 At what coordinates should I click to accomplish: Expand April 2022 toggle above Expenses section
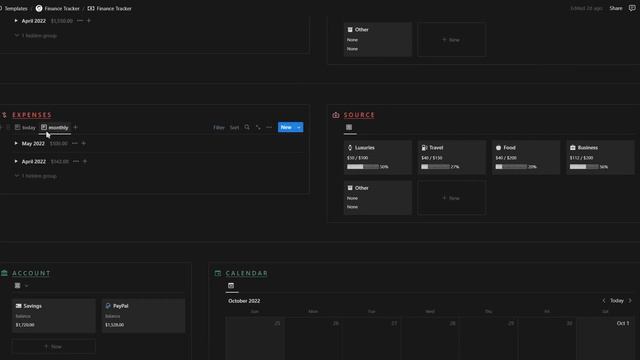[16, 20]
